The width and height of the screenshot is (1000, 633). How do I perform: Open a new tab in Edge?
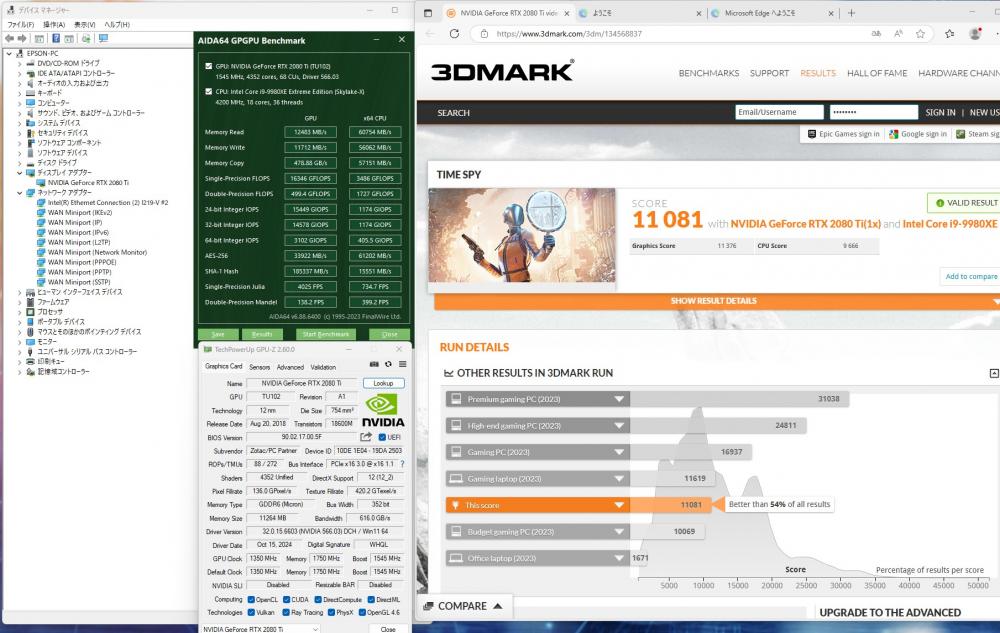851,13
